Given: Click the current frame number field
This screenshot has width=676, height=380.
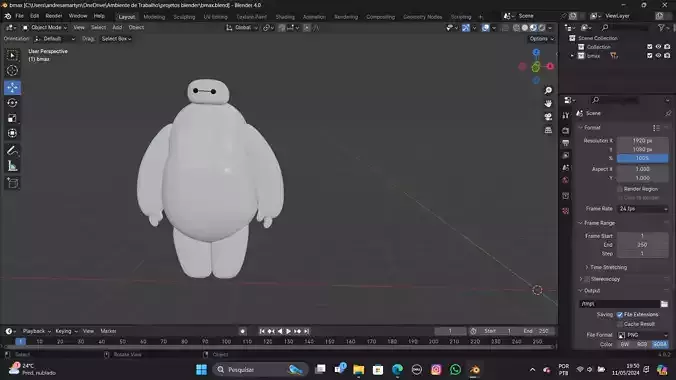Looking at the screenshot, I should (x=450, y=331).
